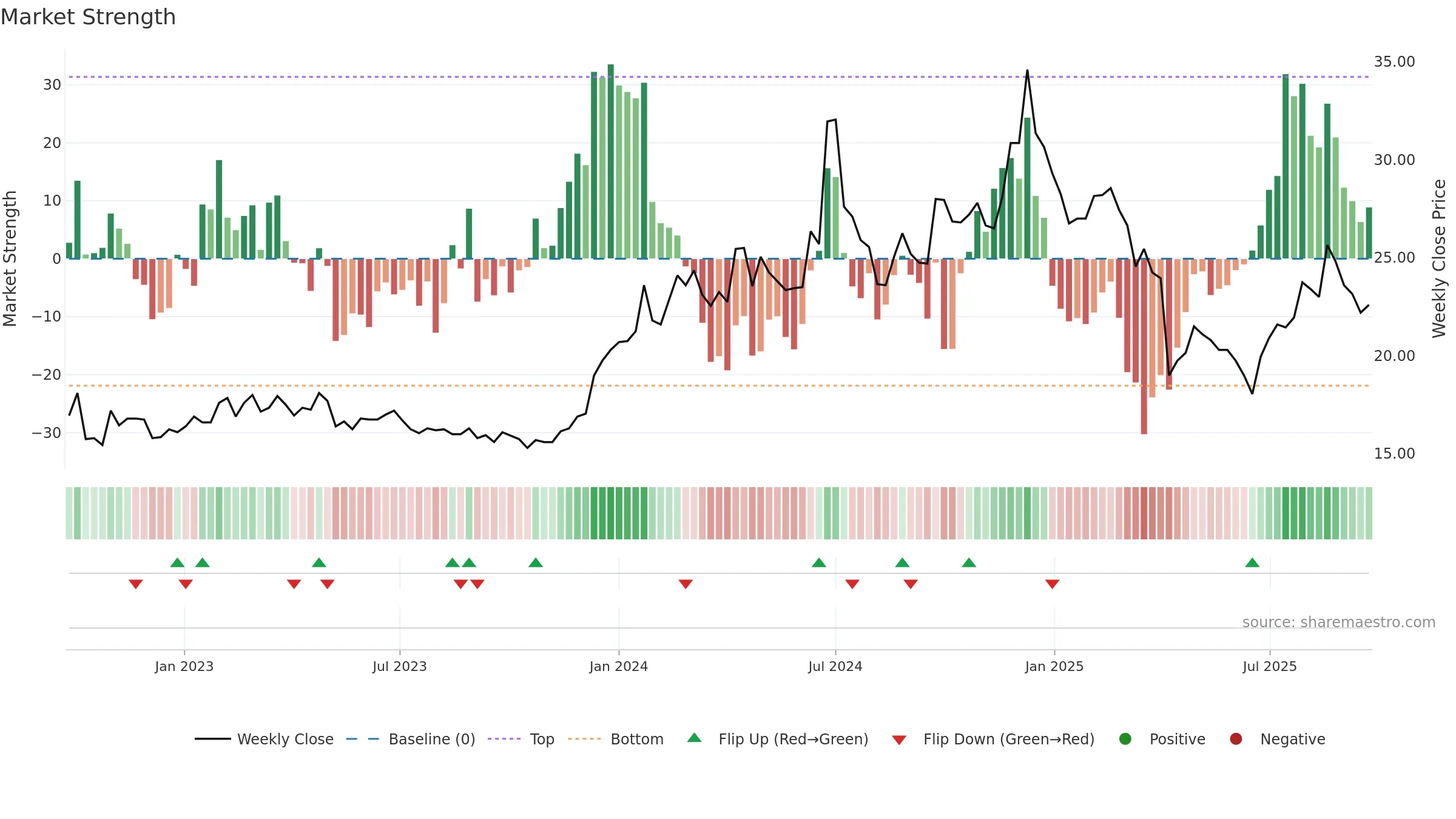1456x819 pixels.
Task: Click the weekly close price peak near 35.00
Action: coord(1027,71)
